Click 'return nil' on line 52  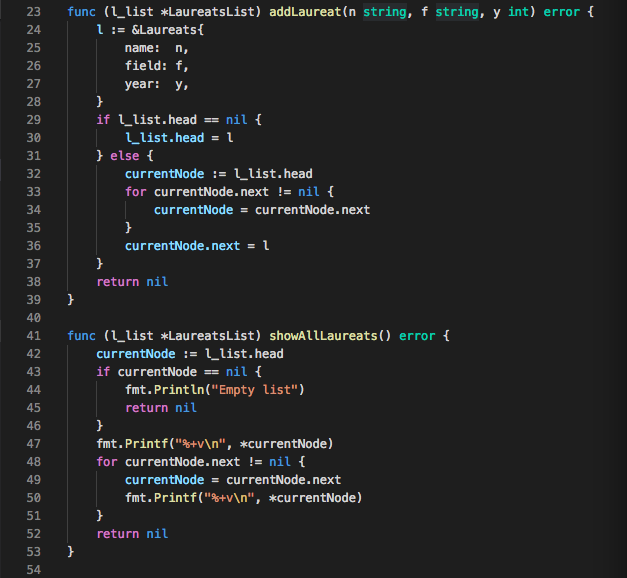132,534
